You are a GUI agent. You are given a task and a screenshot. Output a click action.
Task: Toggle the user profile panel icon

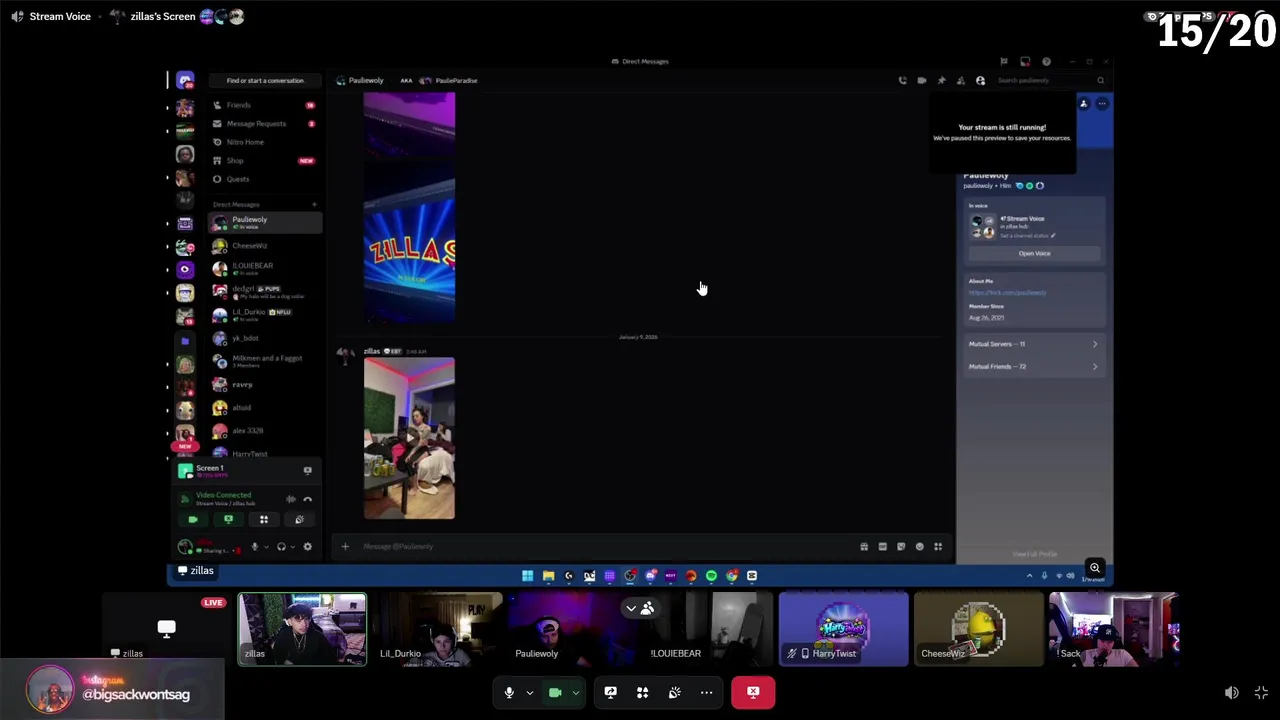(x=980, y=81)
